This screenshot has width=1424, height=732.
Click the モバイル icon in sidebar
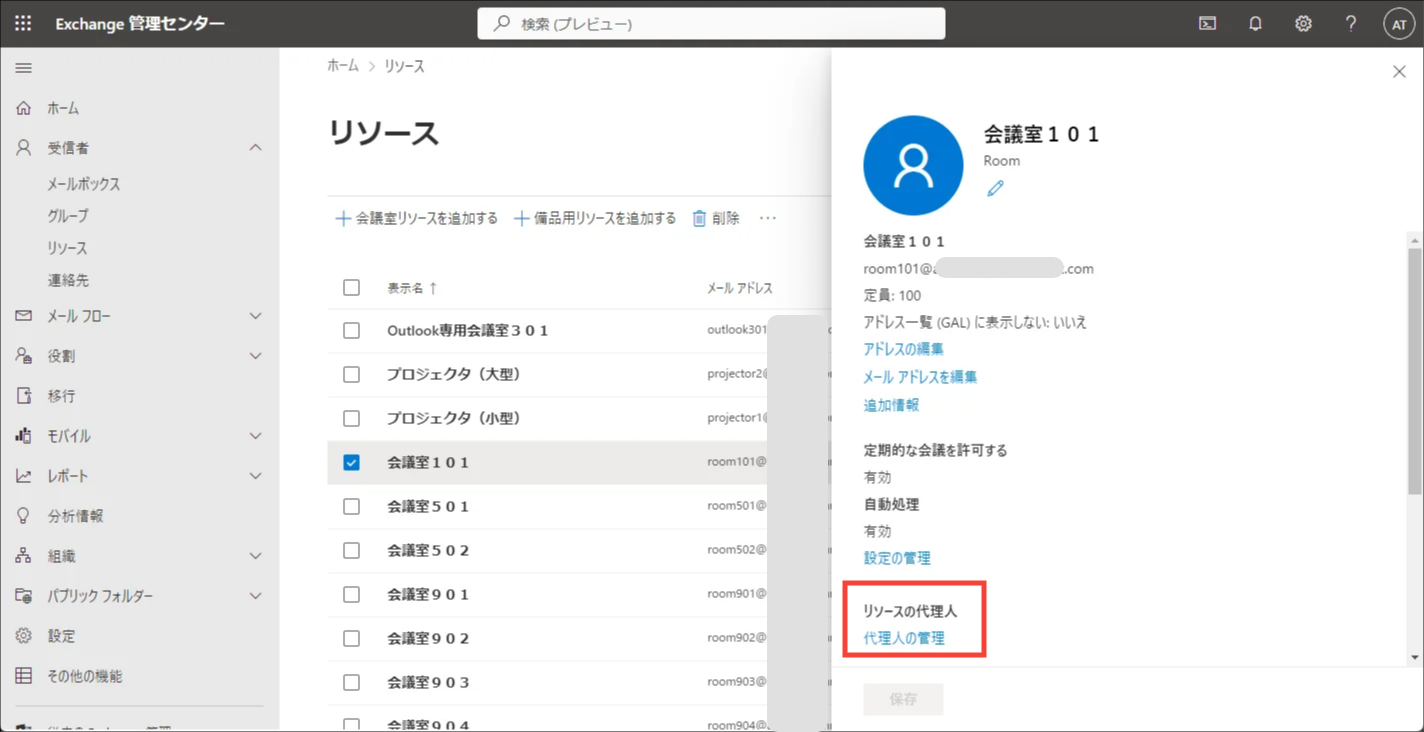point(24,436)
